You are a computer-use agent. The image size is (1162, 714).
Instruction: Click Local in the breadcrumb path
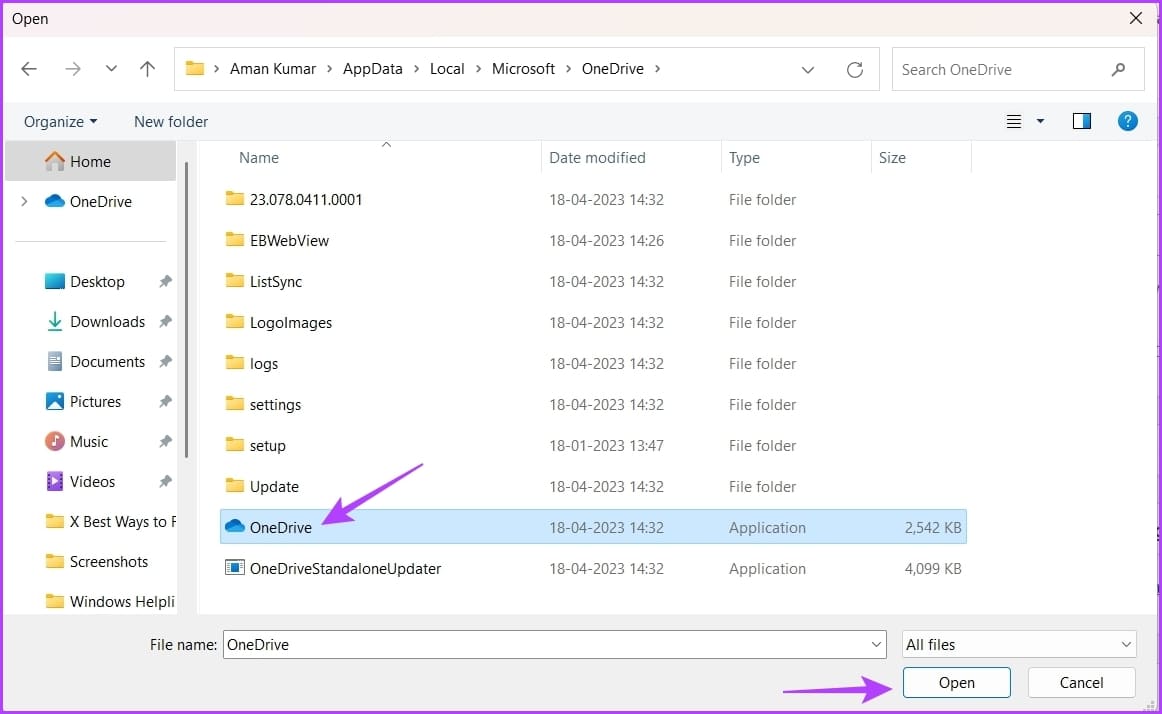(x=447, y=69)
